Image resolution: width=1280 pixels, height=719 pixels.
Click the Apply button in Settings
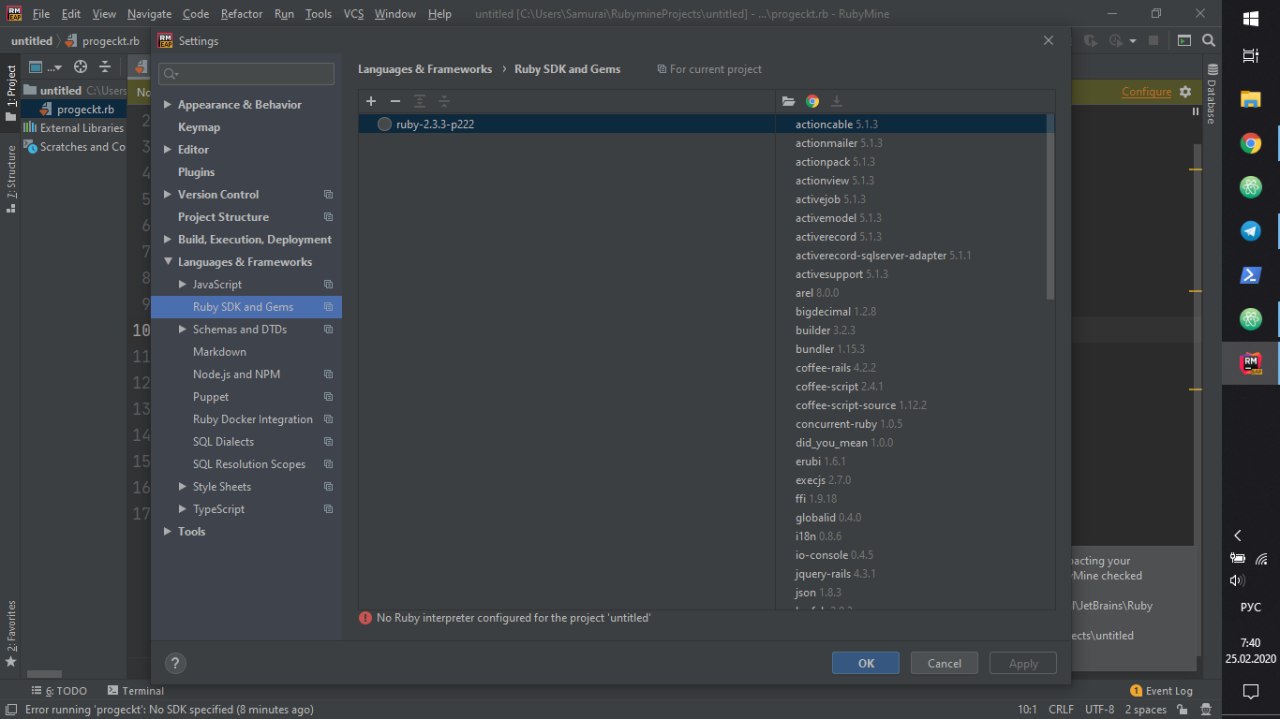[x=1023, y=663]
